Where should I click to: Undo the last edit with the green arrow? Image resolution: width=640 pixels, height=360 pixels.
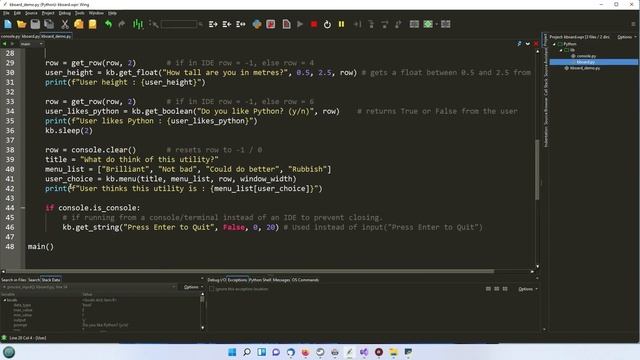point(108,24)
